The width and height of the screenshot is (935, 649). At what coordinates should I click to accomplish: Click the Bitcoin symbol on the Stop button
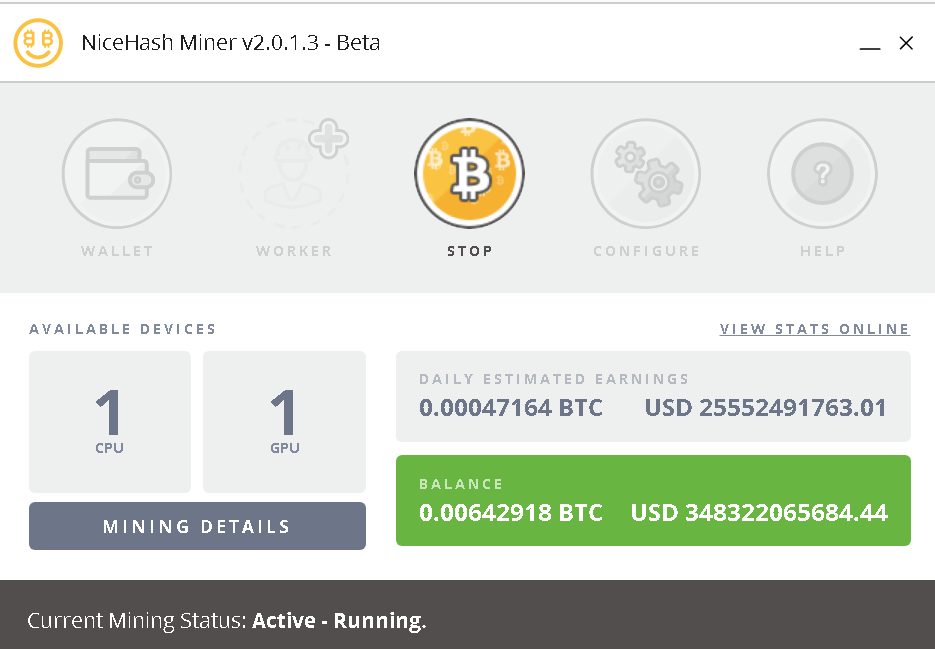pos(470,172)
